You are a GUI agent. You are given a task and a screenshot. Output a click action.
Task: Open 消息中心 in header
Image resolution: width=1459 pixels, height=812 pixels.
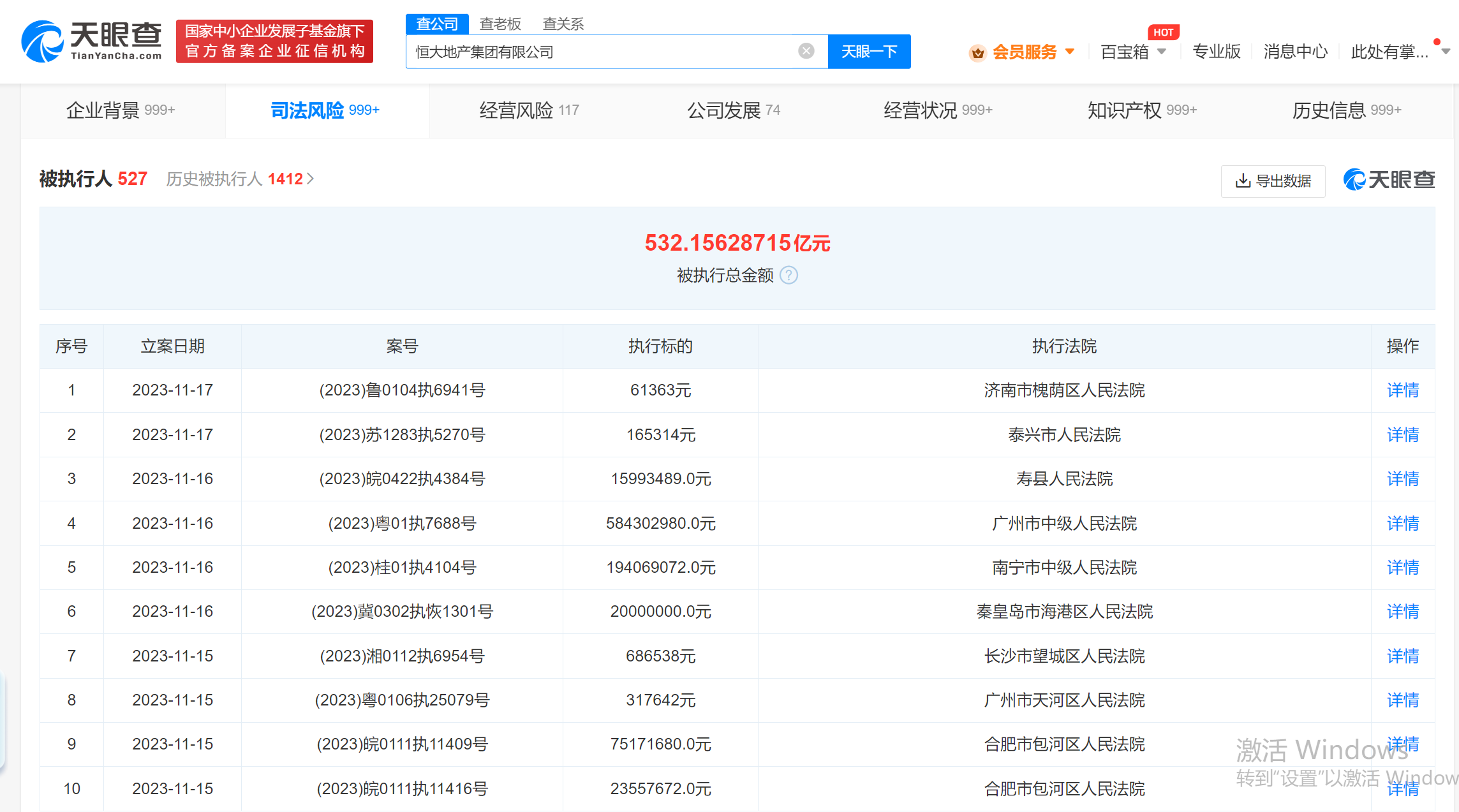(1295, 52)
